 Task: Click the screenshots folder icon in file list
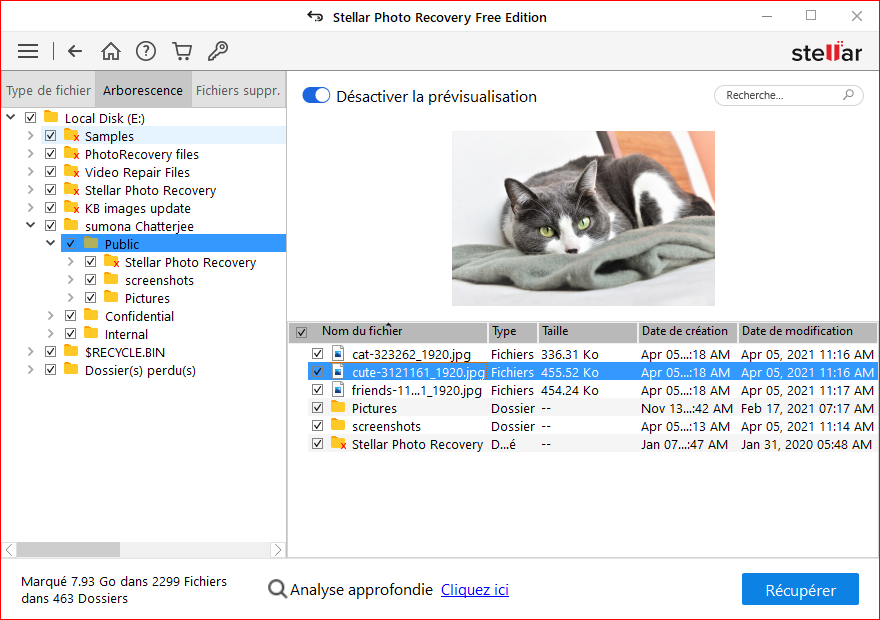(x=338, y=425)
